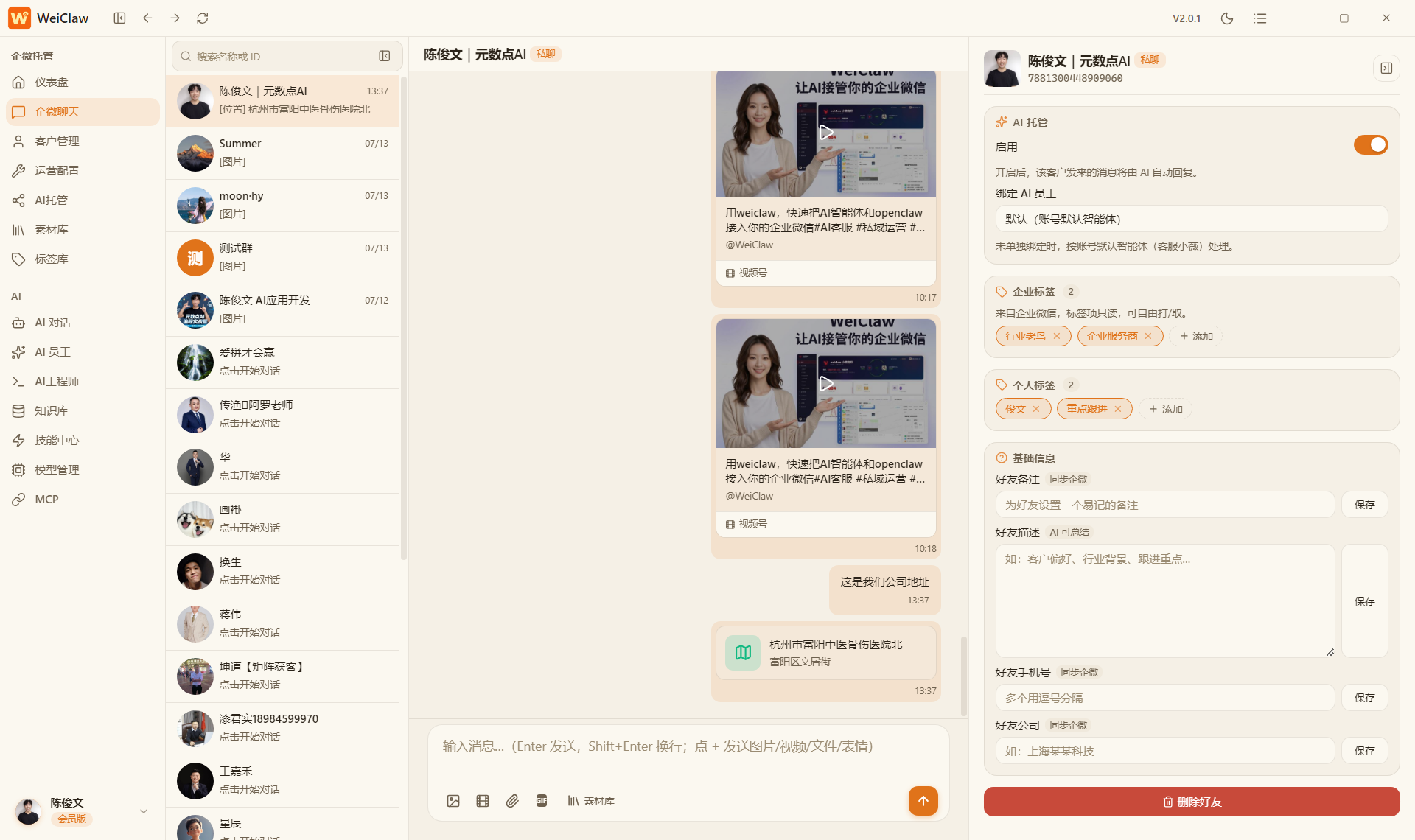Click the chat history scrollbar
Viewport: 1415px width, 840px height.
(x=964, y=676)
